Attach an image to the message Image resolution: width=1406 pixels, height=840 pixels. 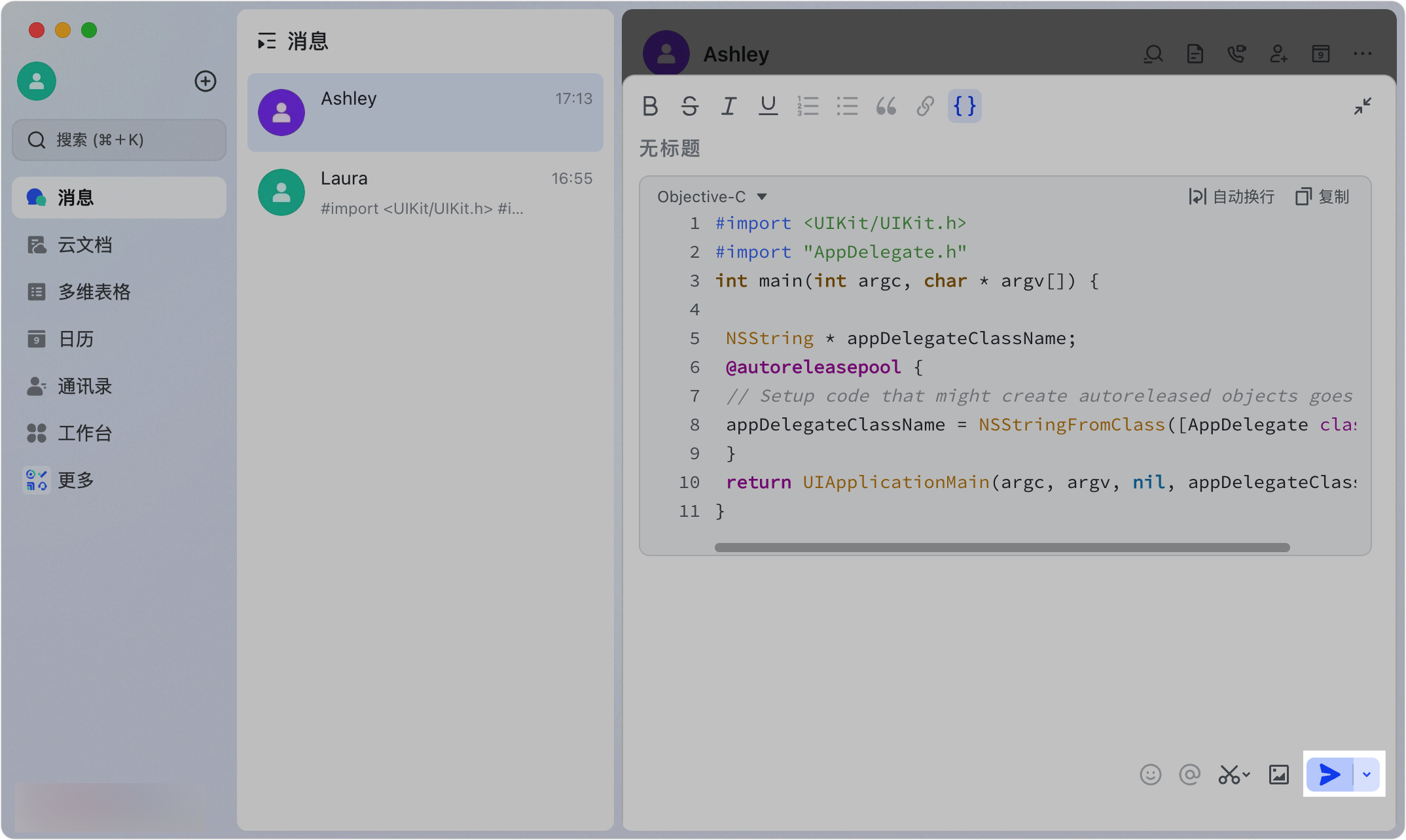pos(1278,775)
